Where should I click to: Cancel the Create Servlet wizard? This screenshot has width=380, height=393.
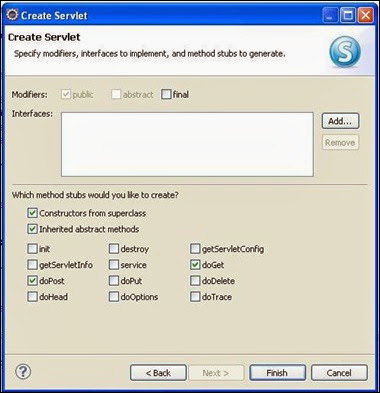click(x=339, y=373)
